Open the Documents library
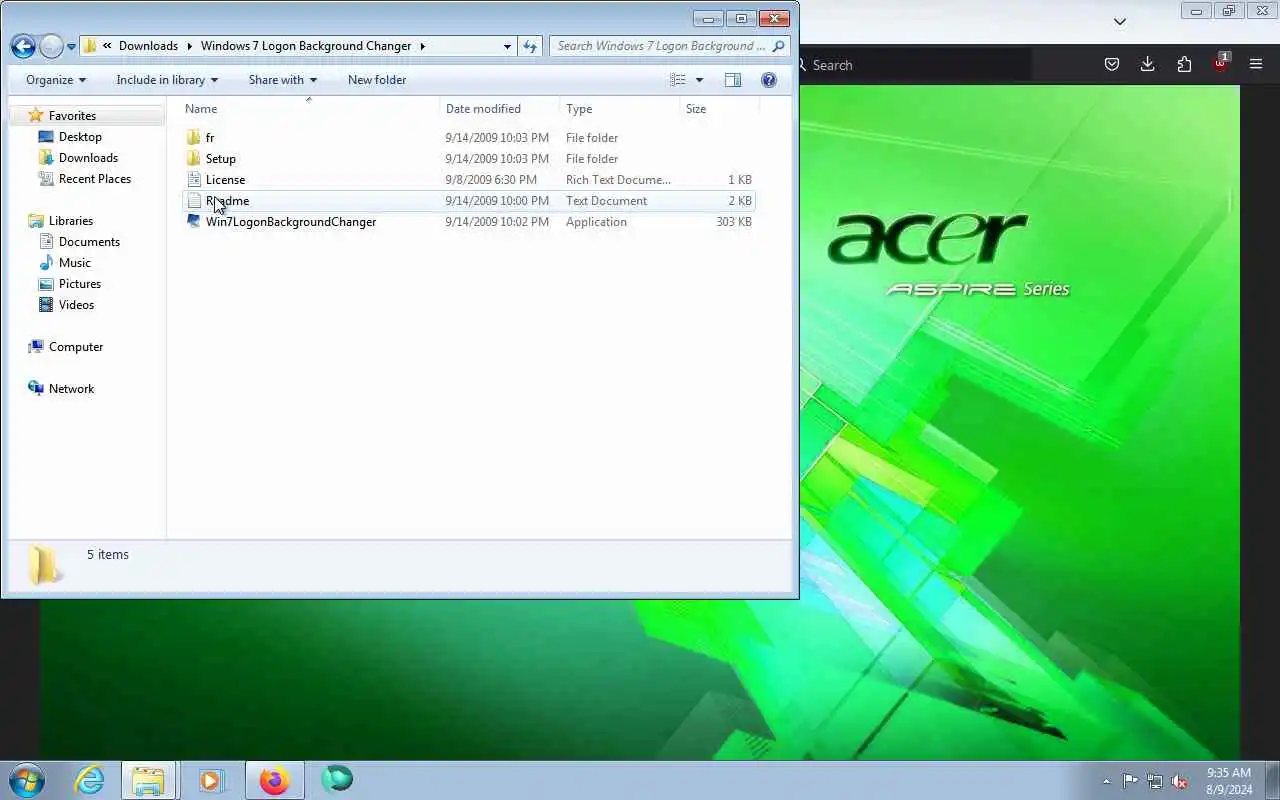Screen dimensions: 1280x800 pos(89,242)
